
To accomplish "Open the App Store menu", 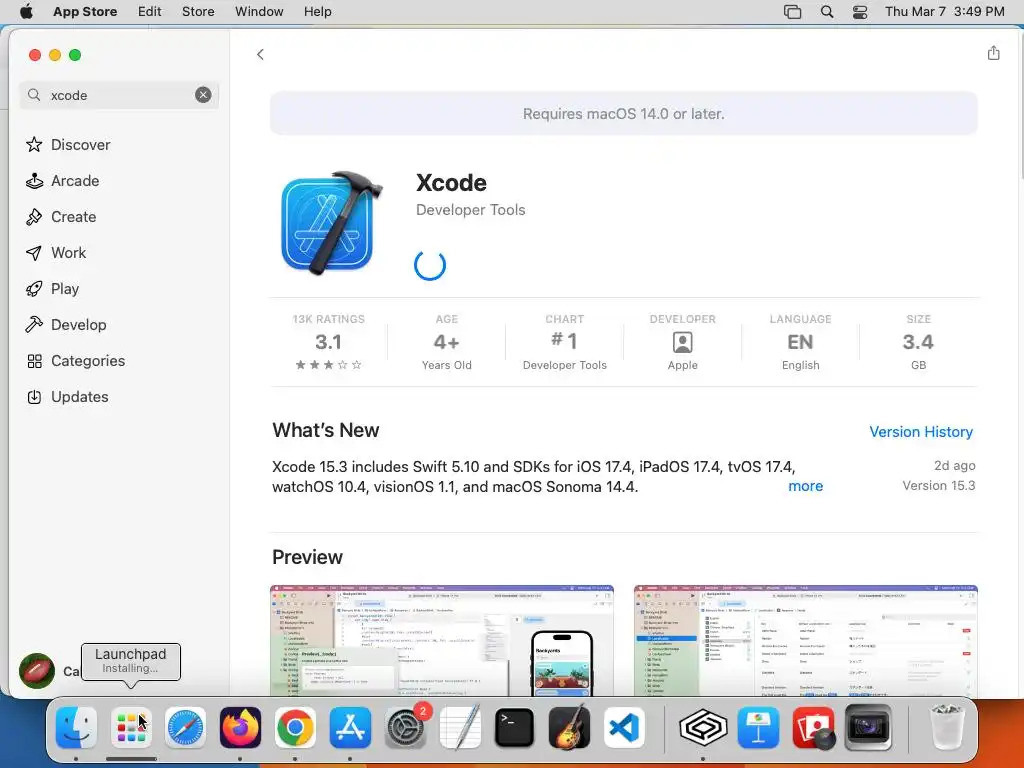I will pyautogui.click(x=85, y=12).
